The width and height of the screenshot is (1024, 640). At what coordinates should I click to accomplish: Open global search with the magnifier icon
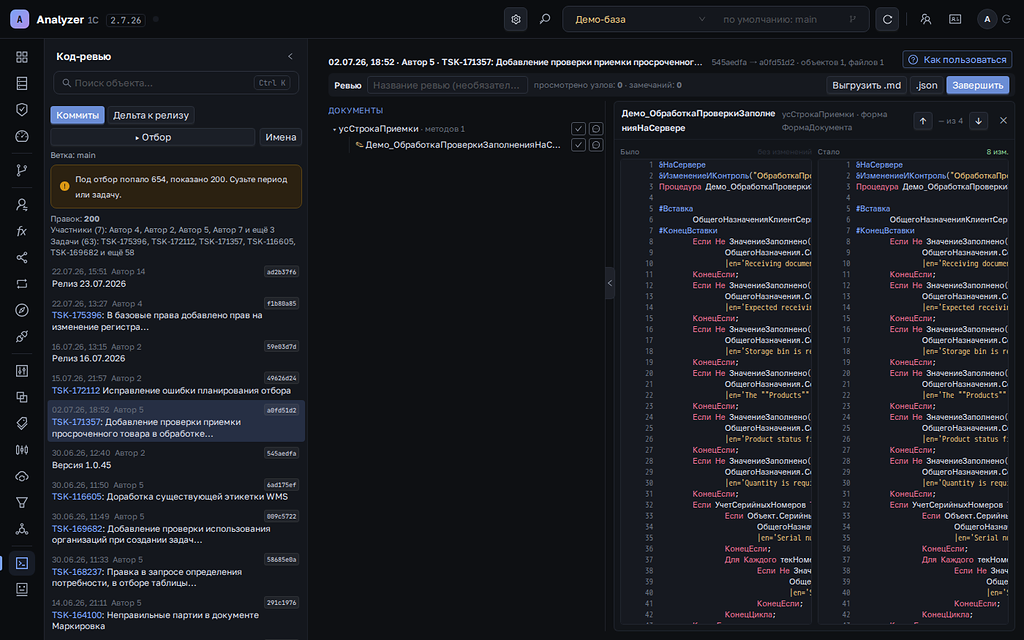click(x=545, y=20)
